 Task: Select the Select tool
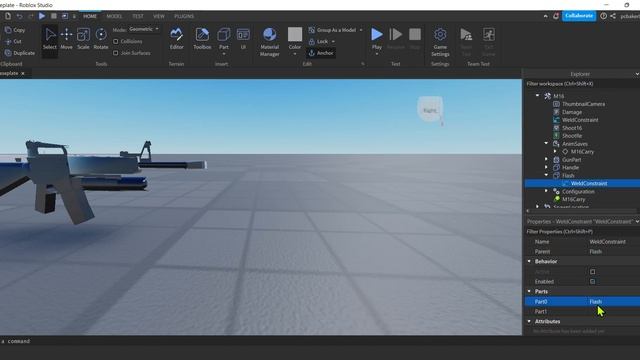50,39
